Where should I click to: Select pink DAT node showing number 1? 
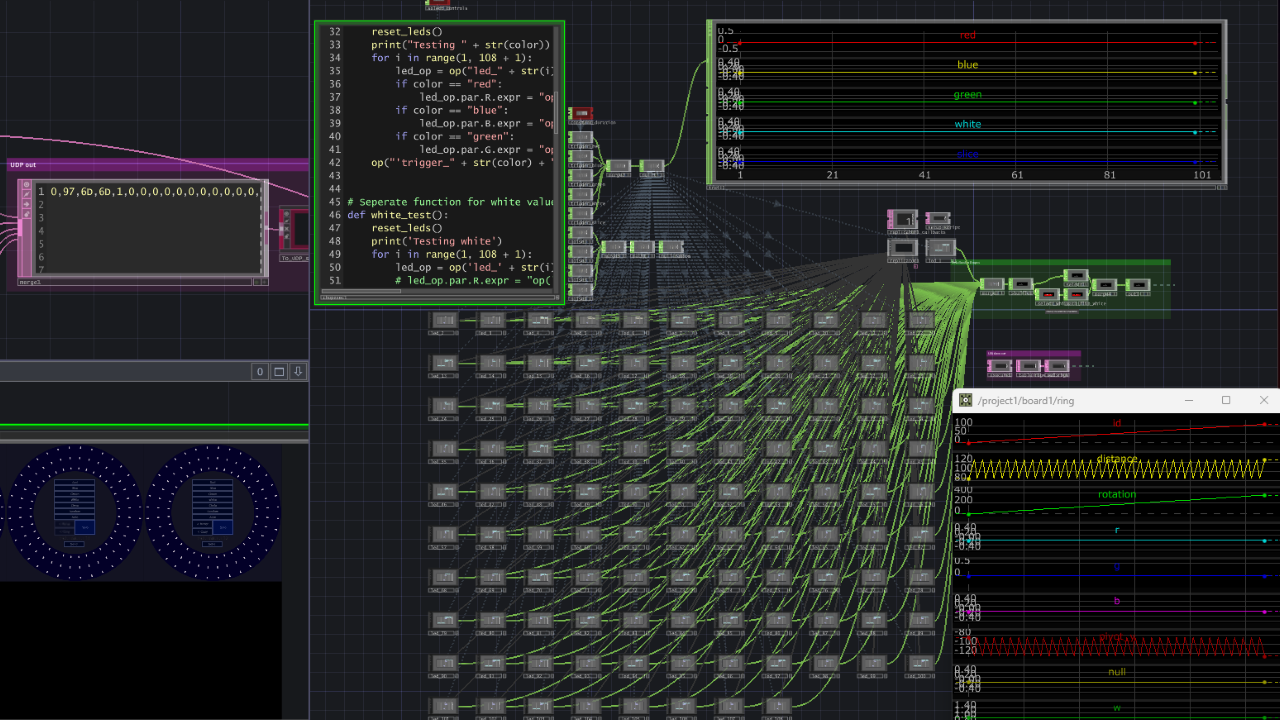(903, 219)
